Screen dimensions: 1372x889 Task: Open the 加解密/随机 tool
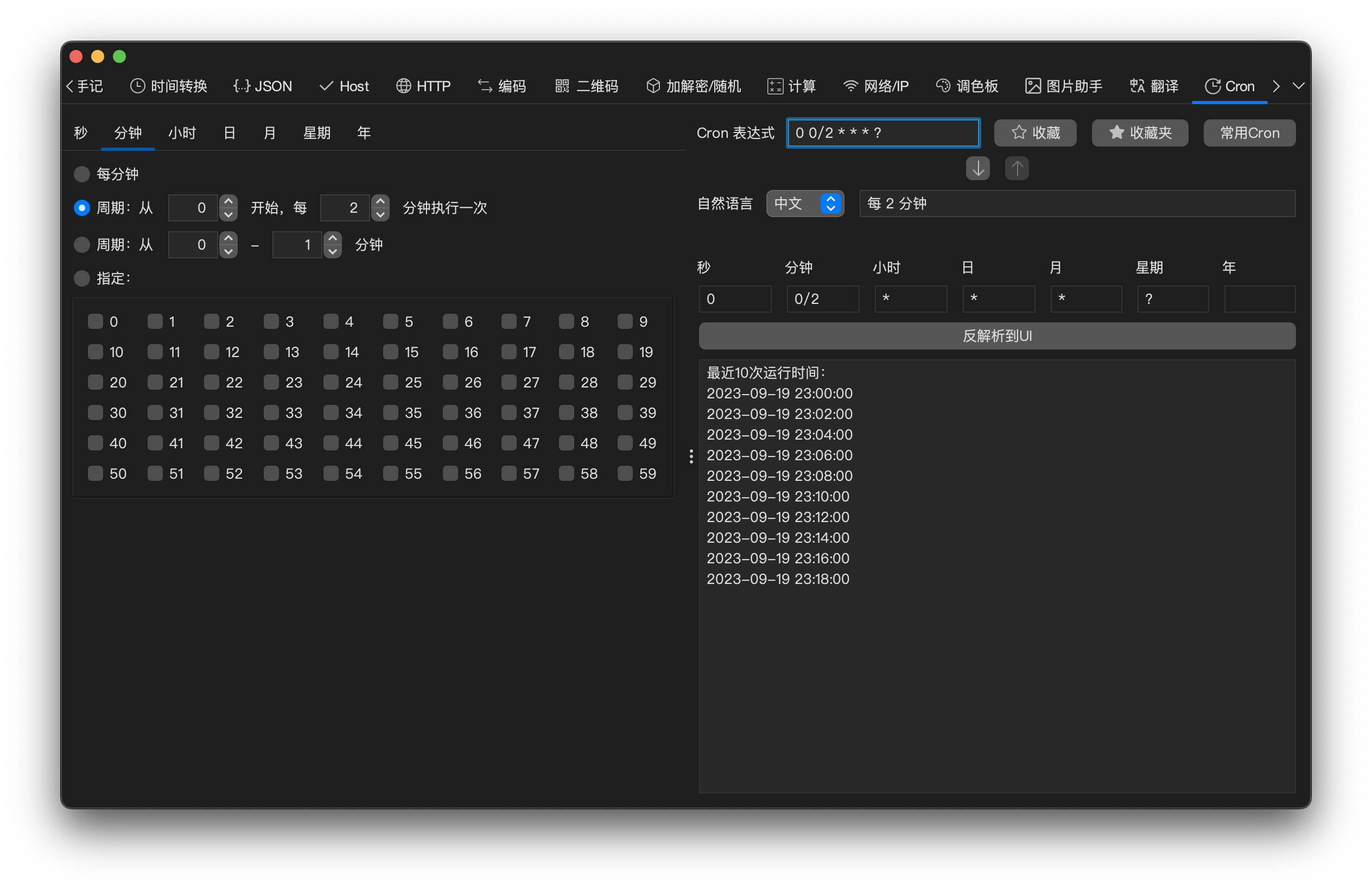693,86
